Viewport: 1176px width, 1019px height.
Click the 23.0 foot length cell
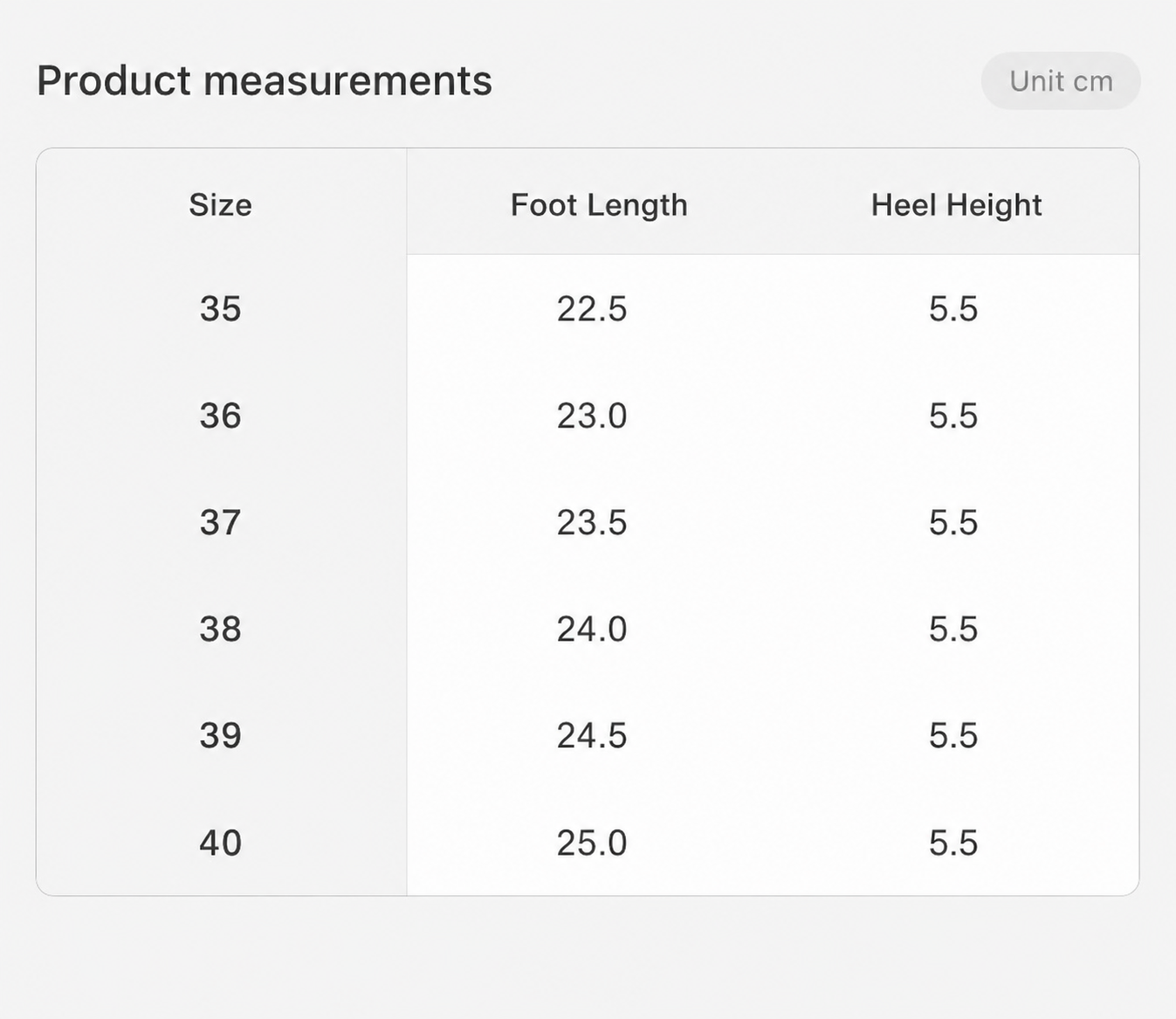point(592,416)
